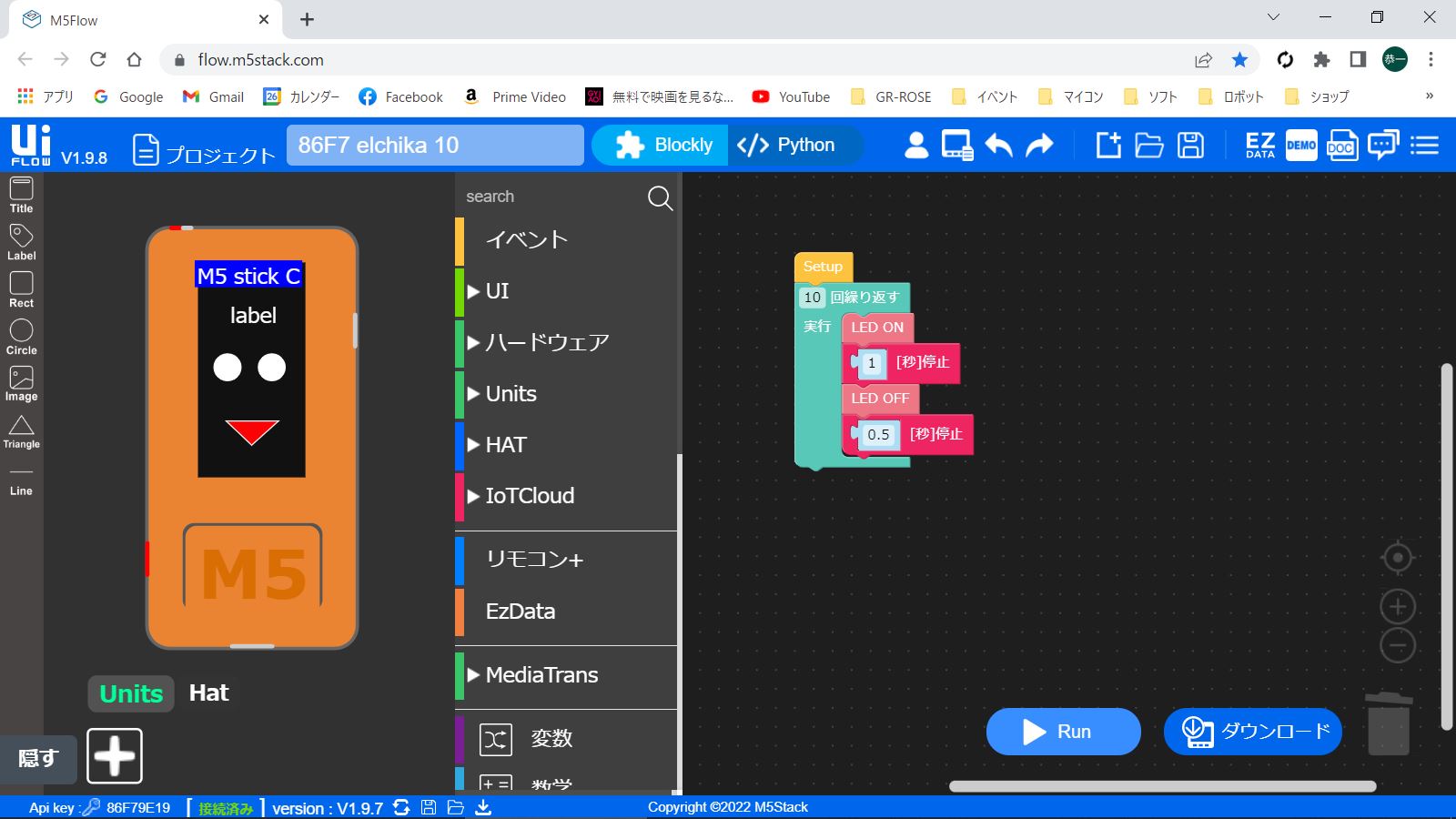Image resolution: width=1456 pixels, height=819 pixels.
Task: Click the ダウンロード button
Action: [1253, 732]
